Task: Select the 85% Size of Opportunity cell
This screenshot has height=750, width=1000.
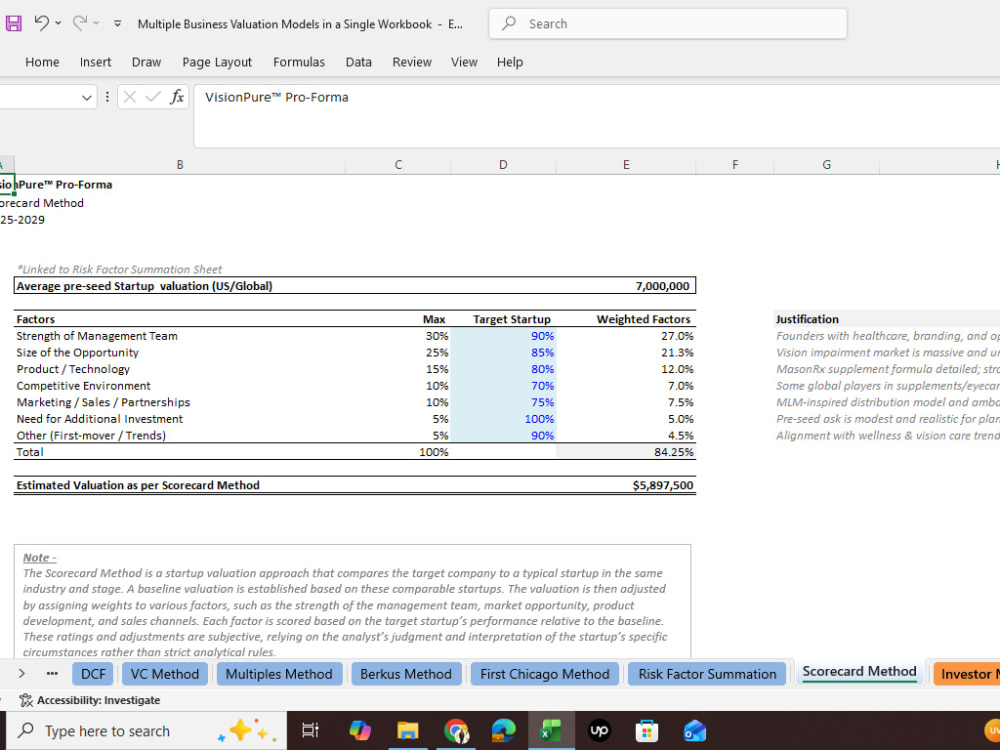Action: click(503, 353)
